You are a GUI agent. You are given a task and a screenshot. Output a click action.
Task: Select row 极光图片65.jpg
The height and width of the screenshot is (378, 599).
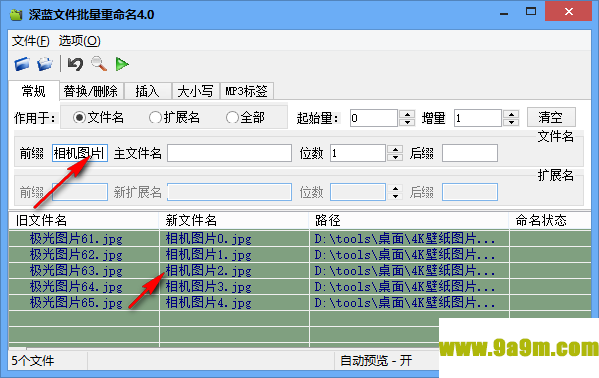pyautogui.click(x=300, y=303)
